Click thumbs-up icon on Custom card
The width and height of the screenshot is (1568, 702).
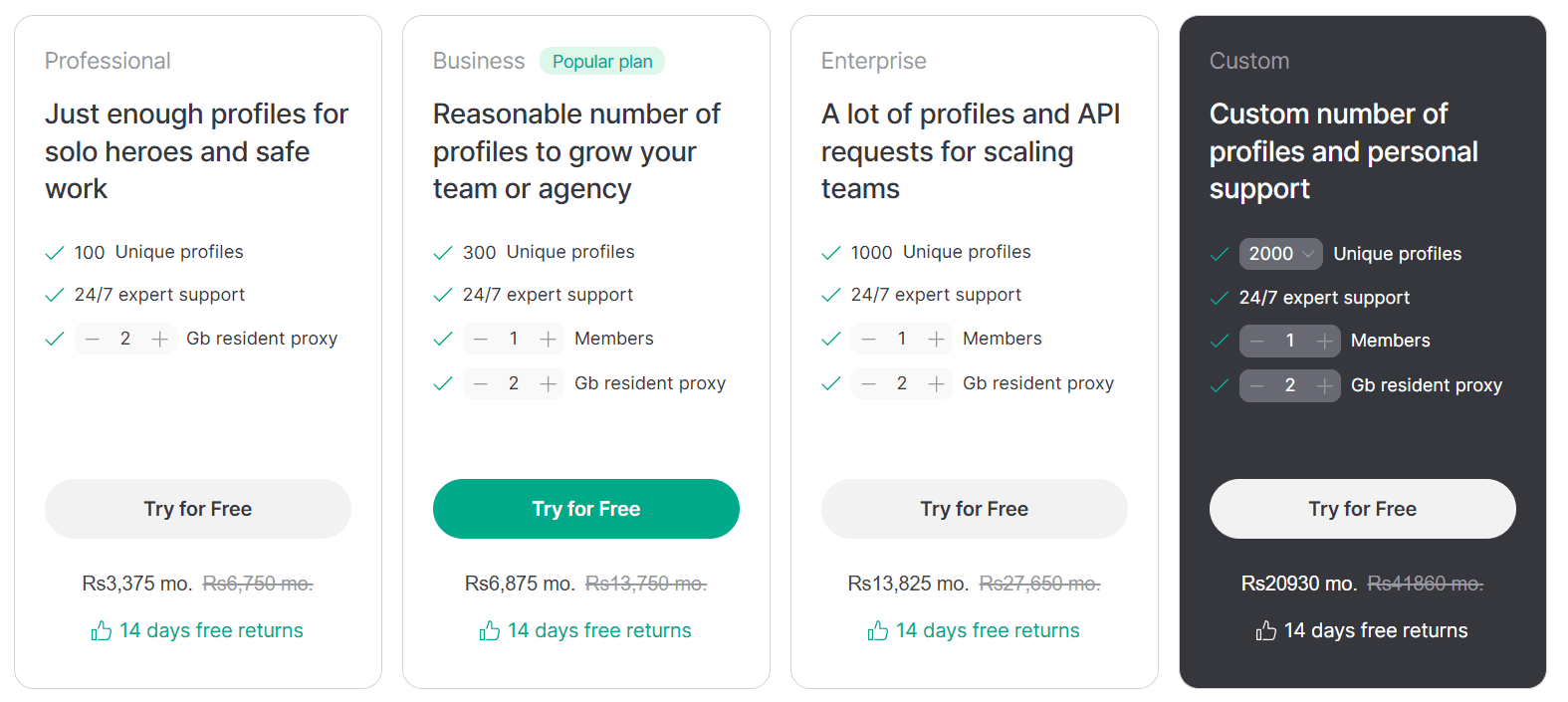[x=1265, y=630]
